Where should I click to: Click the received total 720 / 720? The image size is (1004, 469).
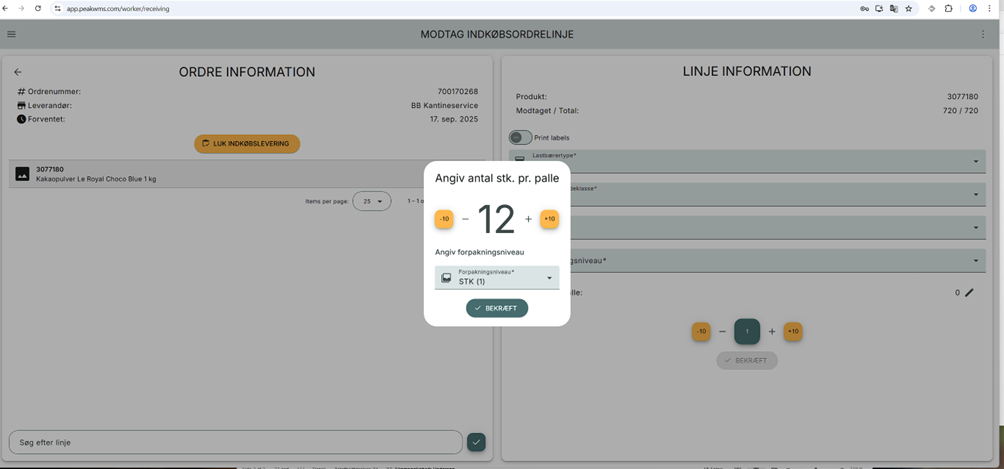960,111
